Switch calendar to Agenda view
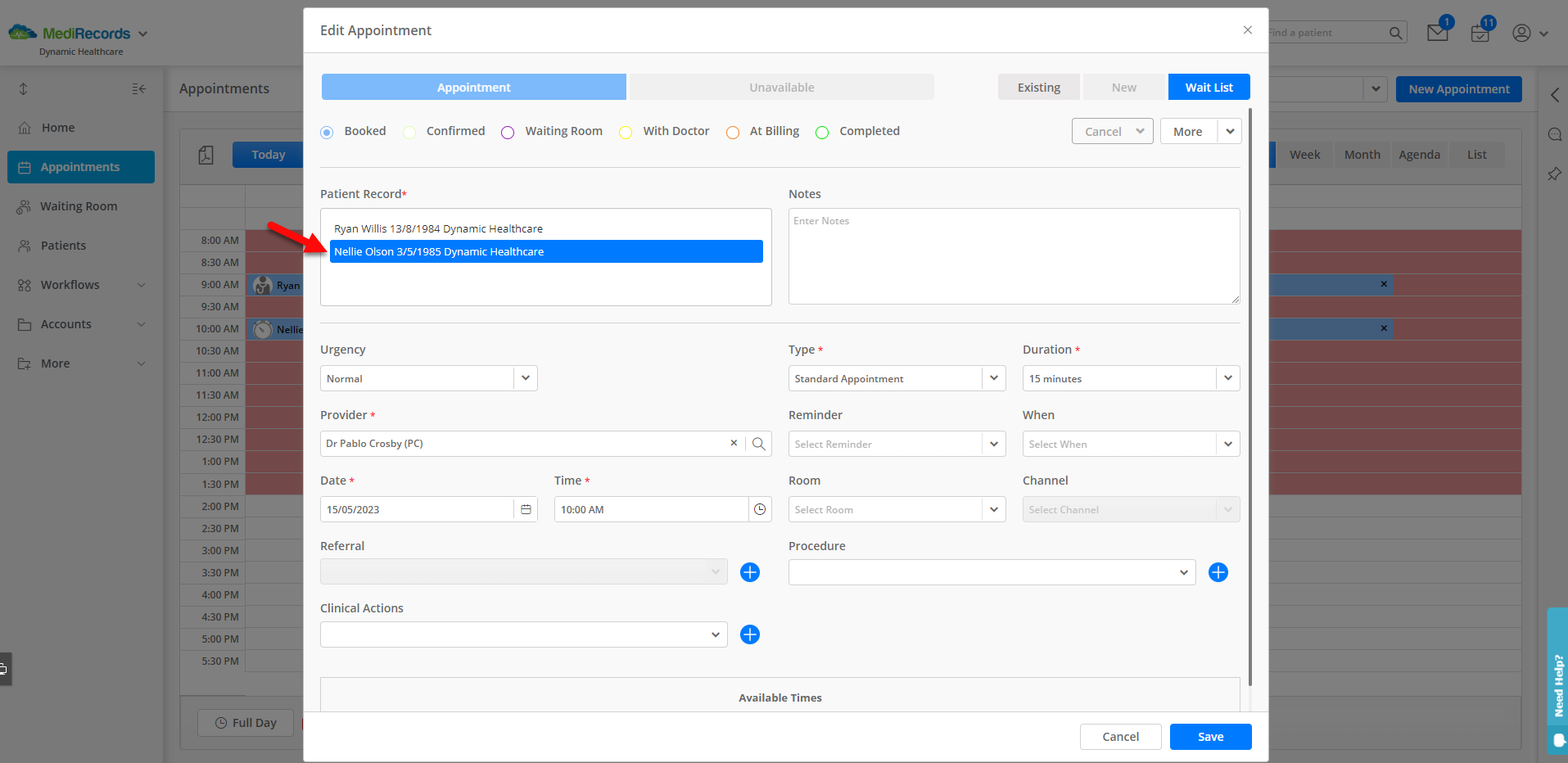Viewport: 1568px width, 763px height. 1419,155
